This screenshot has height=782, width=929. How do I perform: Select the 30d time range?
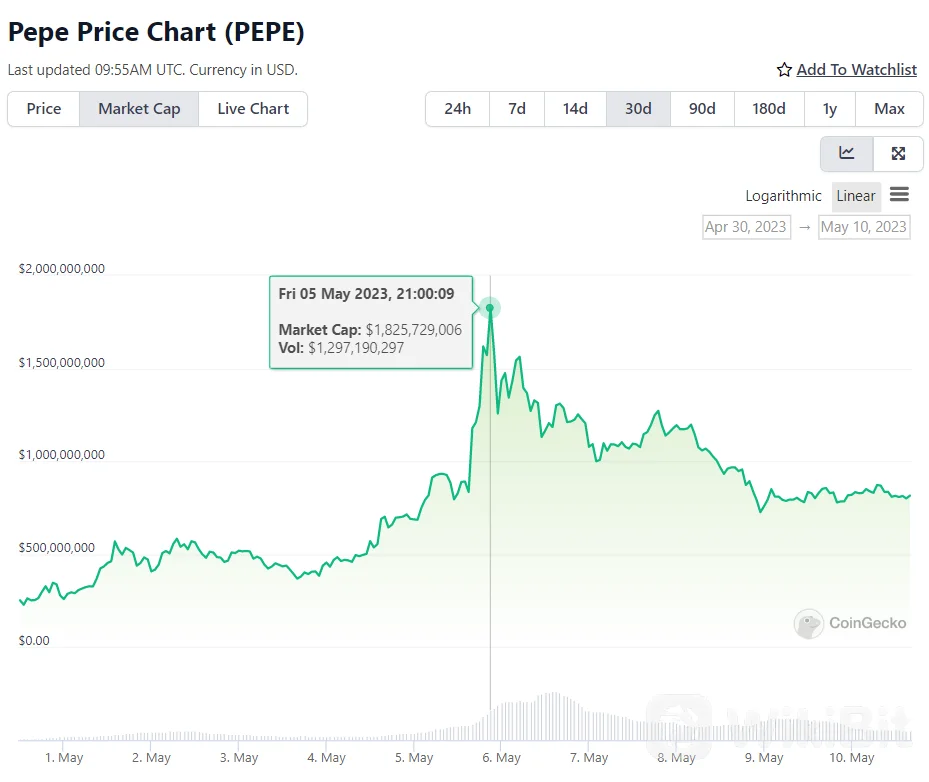[x=638, y=109]
